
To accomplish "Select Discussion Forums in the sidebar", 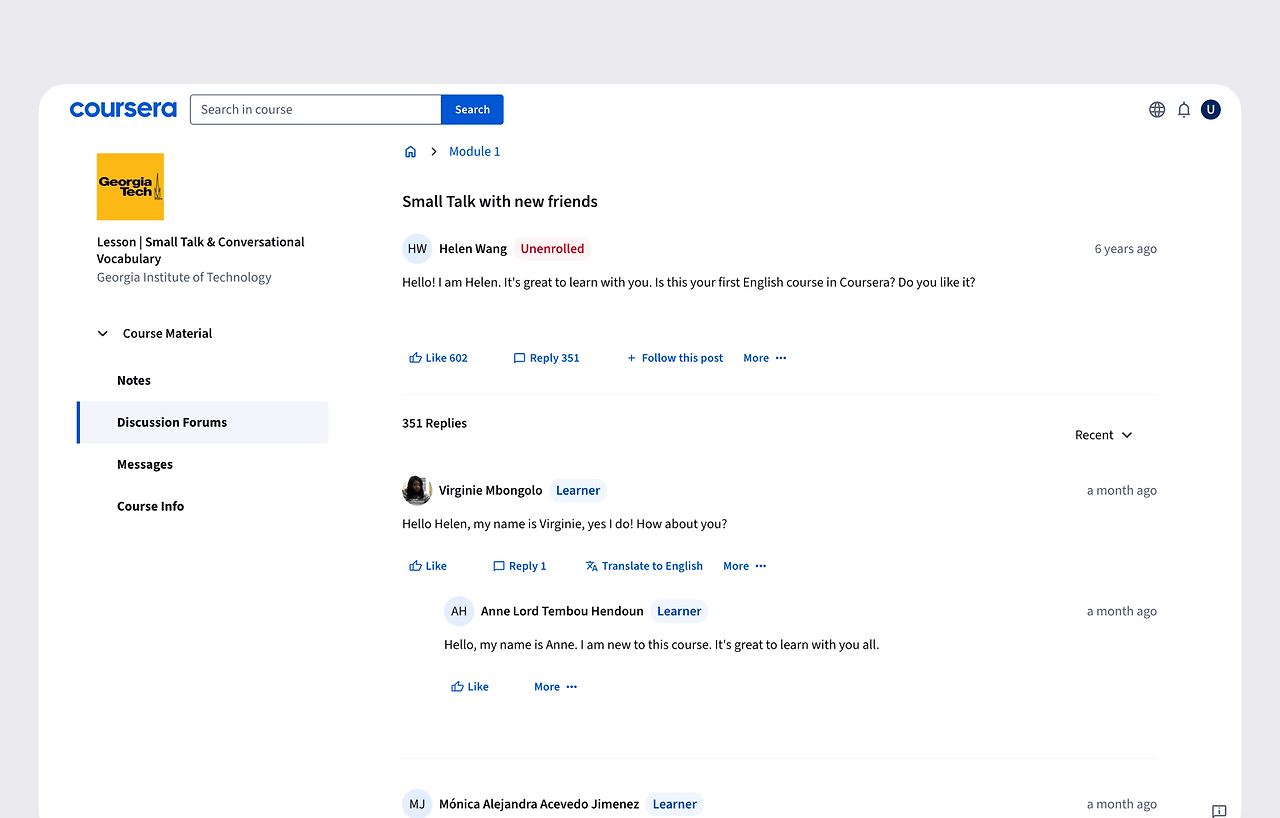I will click(172, 422).
